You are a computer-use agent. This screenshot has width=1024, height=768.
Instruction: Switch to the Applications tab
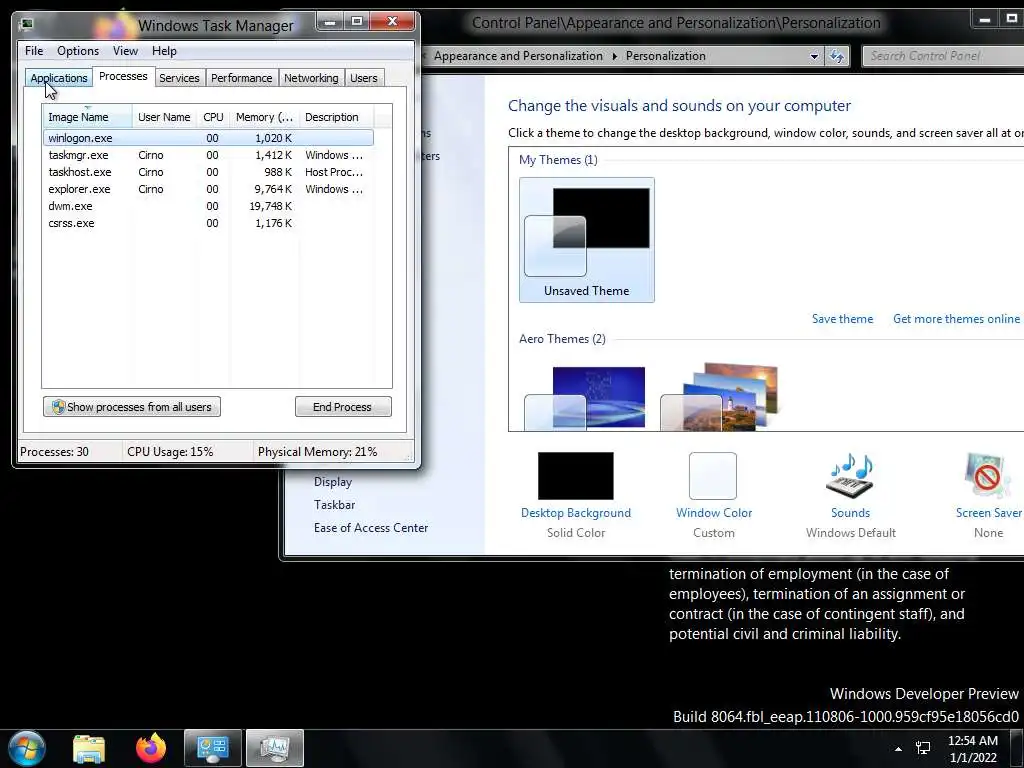point(59,78)
